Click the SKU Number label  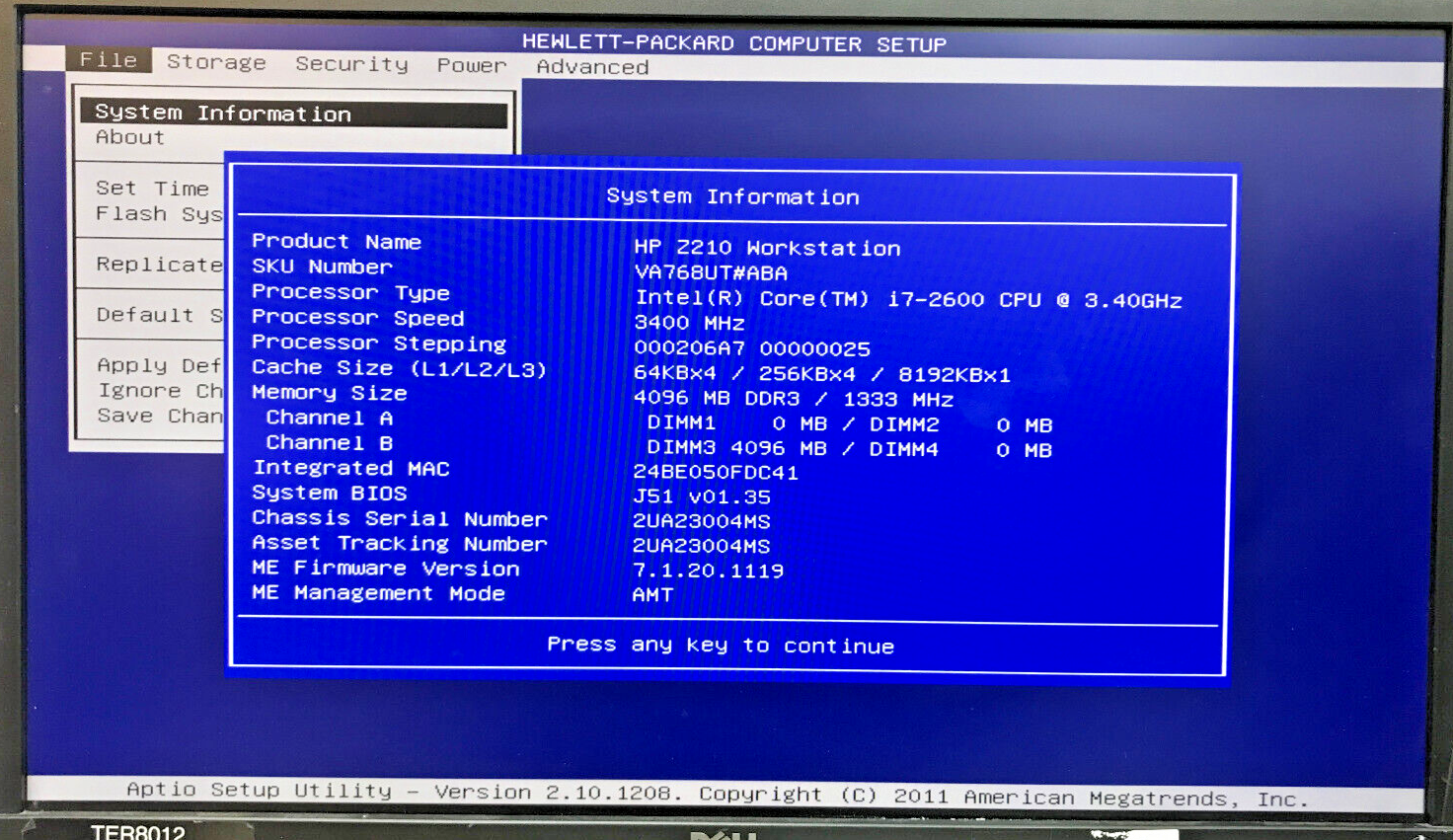(322, 267)
